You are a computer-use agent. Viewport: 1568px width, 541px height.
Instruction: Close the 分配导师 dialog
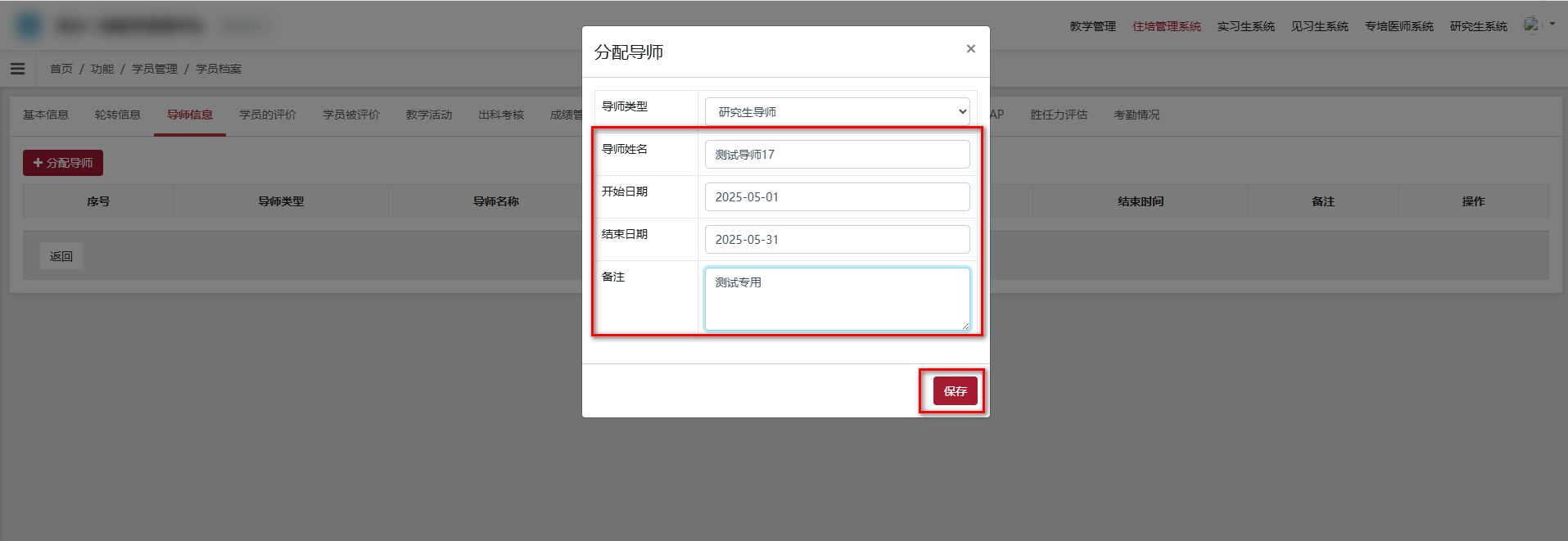[x=970, y=49]
